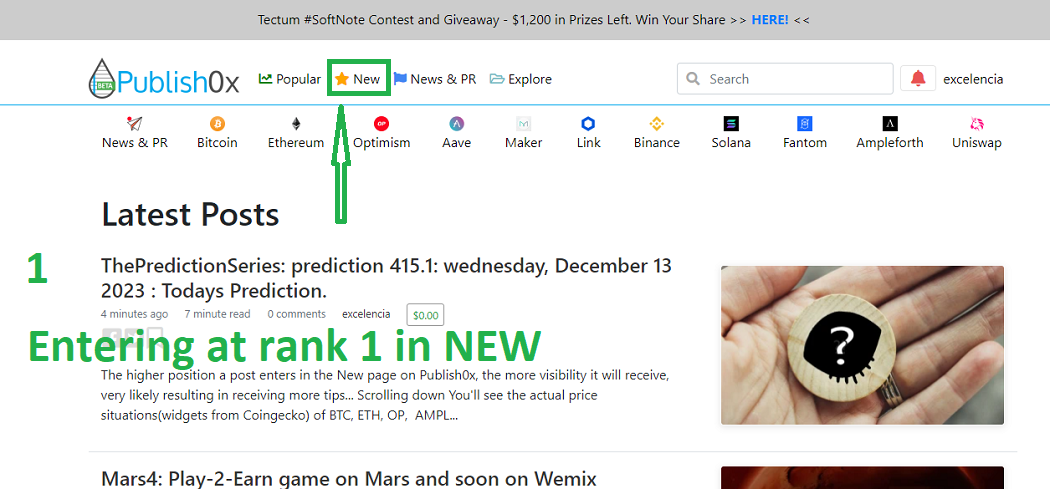Open ThePredictionSeries prediction 415.1 post
The image size is (1050, 489).
386,278
